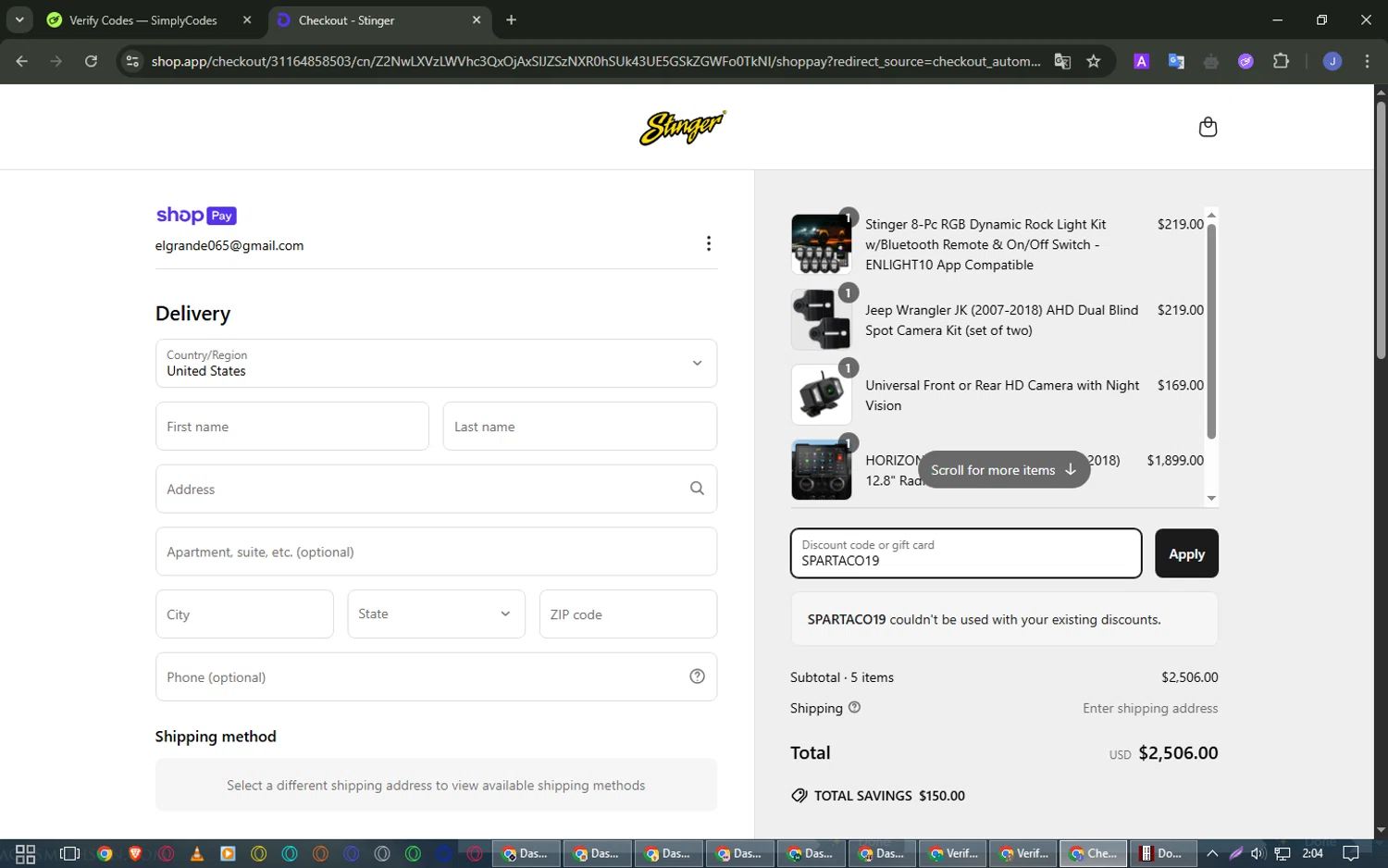This screenshot has width=1388, height=868.
Task: Open the Do... taskbar window
Action: [1161, 853]
